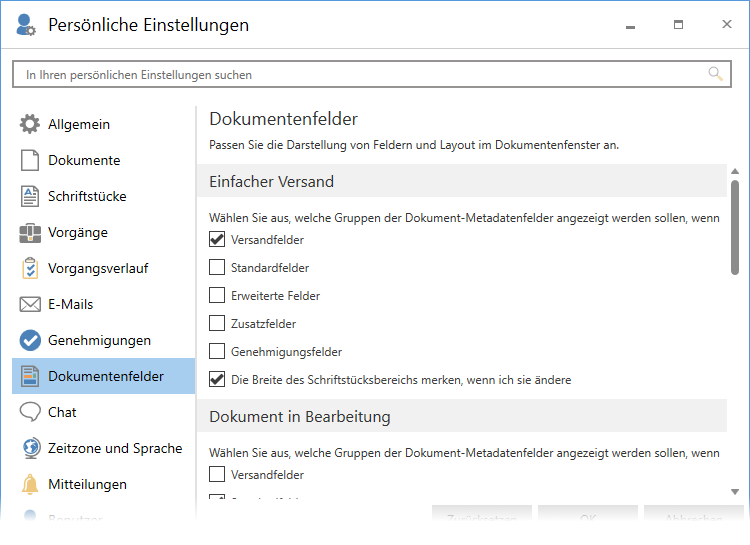
Task: Enable the Standardfelder checkbox
Action: [x=217, y=267]
